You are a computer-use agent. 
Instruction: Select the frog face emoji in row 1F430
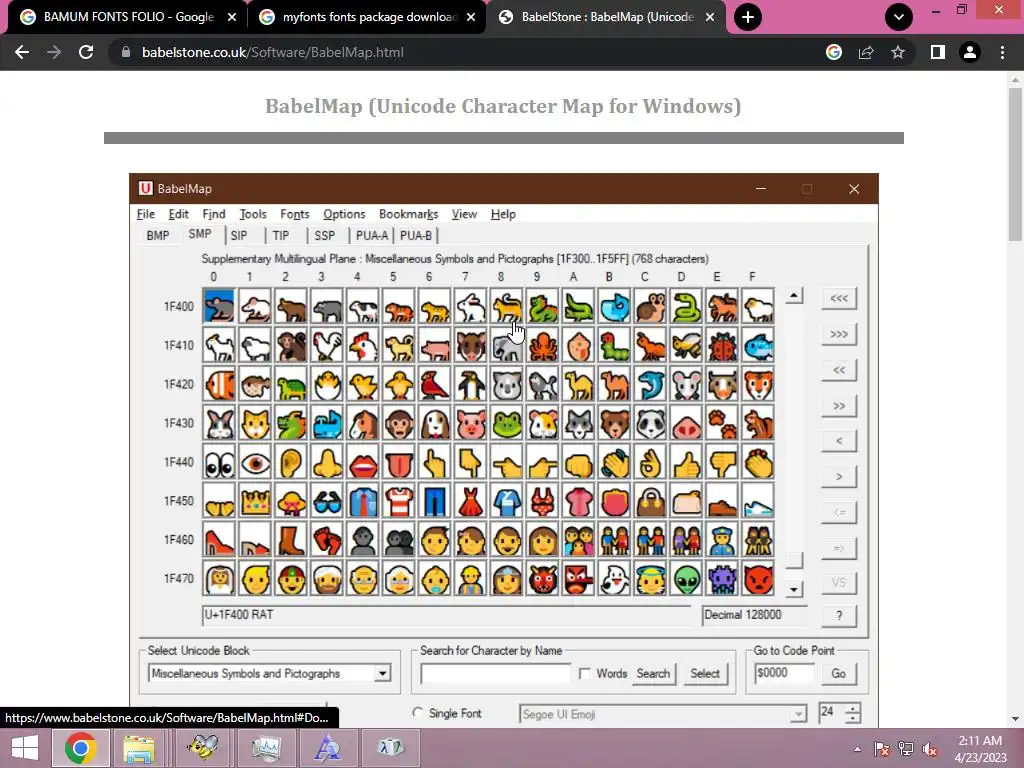pyautogui.click(x=506, y=423)
